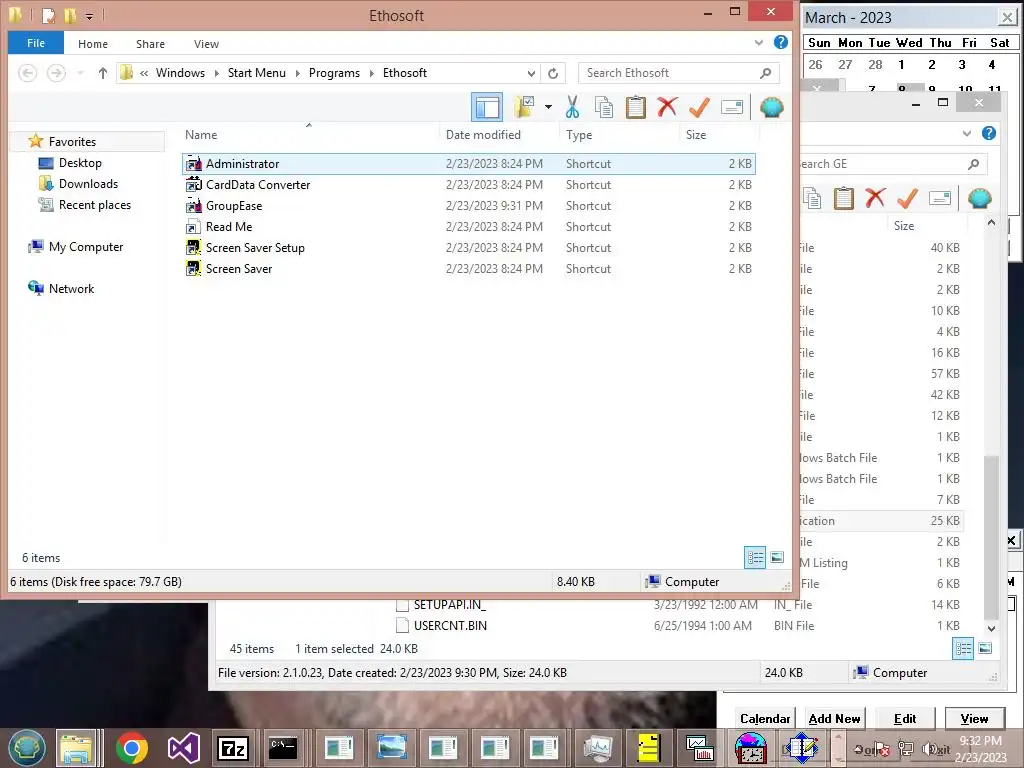Expand the ribbon chevron in Ethosoft window
The width and height of the screenshot is (1024, 768).
[x=759, y=43]
